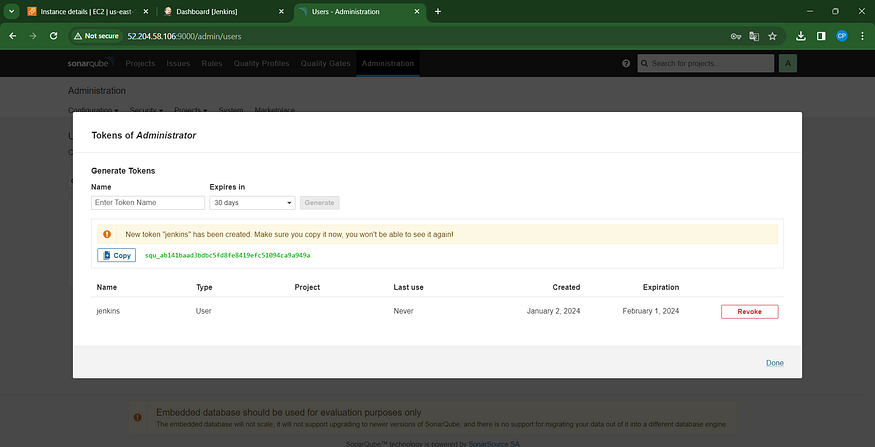Click the SonarQube help question icon
Screen dimensions: 875x447
coord(626,64)
